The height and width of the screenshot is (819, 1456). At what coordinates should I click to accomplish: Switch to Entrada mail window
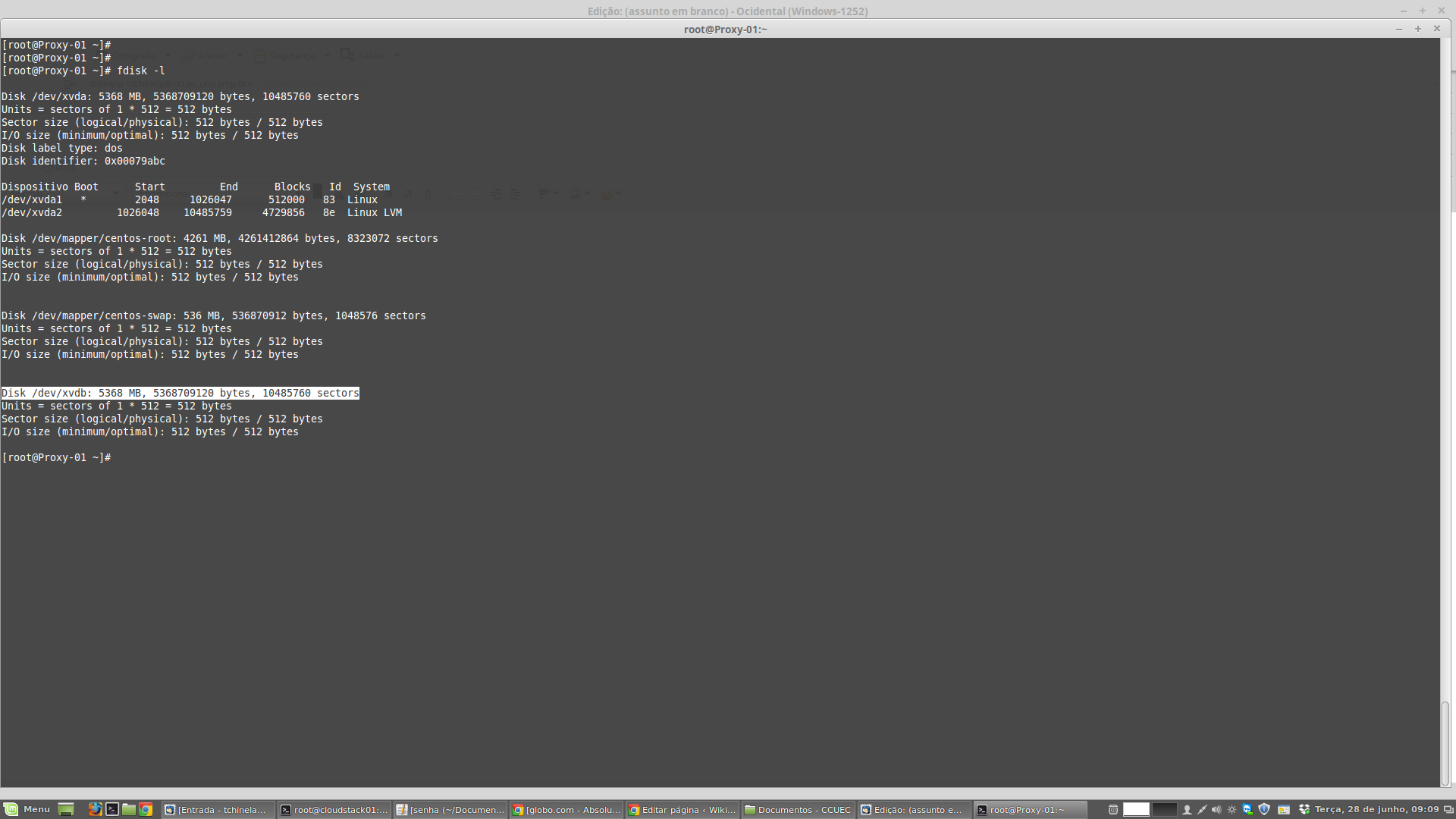point(217,809)
